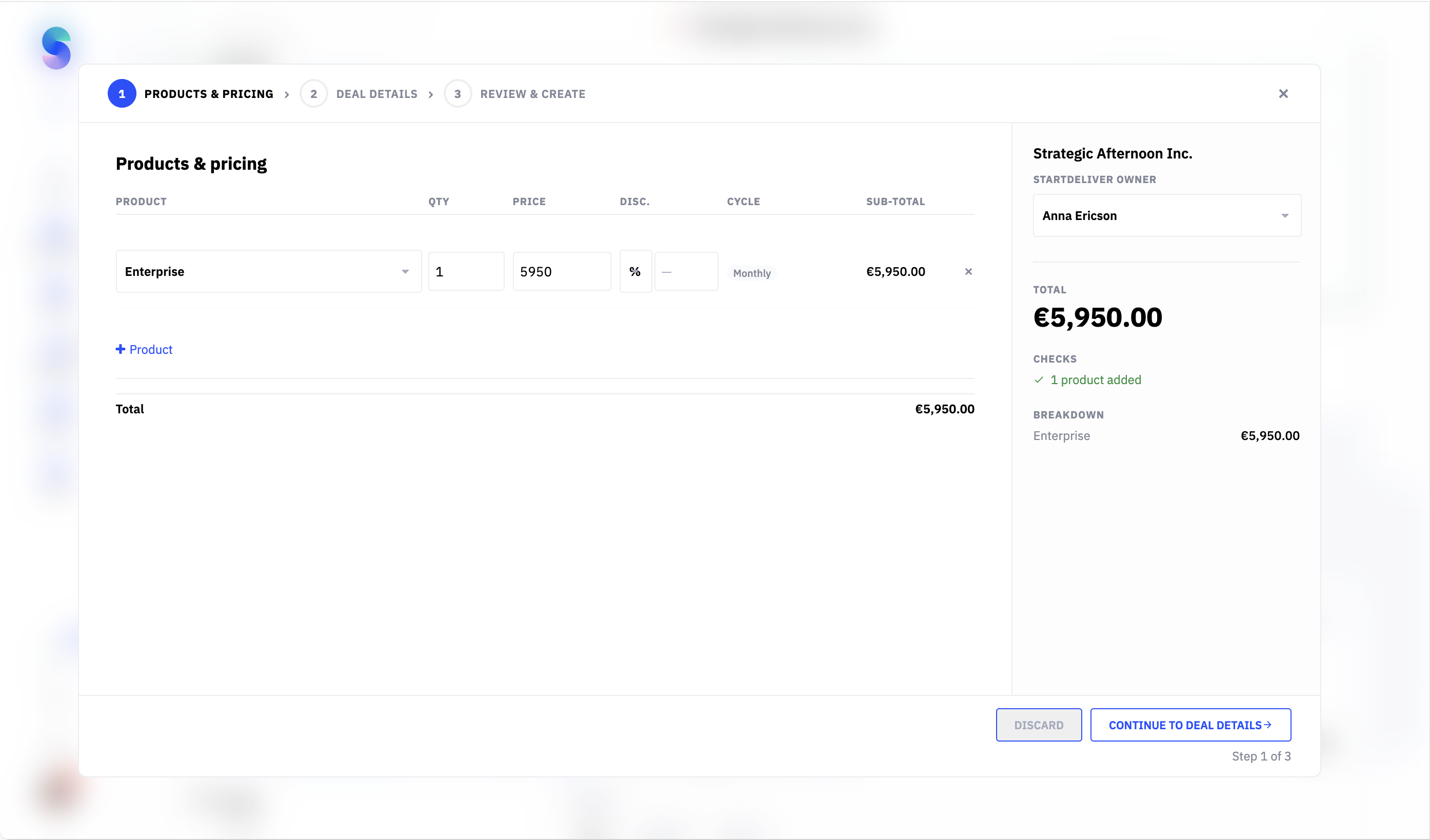Image resolution: width=1430 pixels, height=840 pixels.
Task: Click the CYCLE column header
Action: click(x=743, y=202)
